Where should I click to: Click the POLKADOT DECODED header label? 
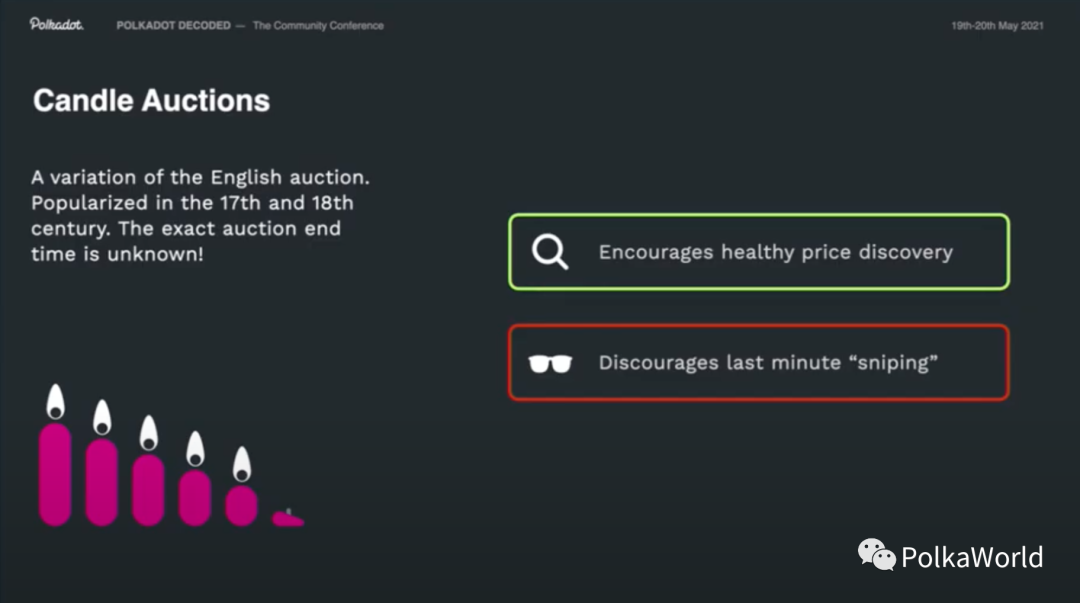click(172, 25)
